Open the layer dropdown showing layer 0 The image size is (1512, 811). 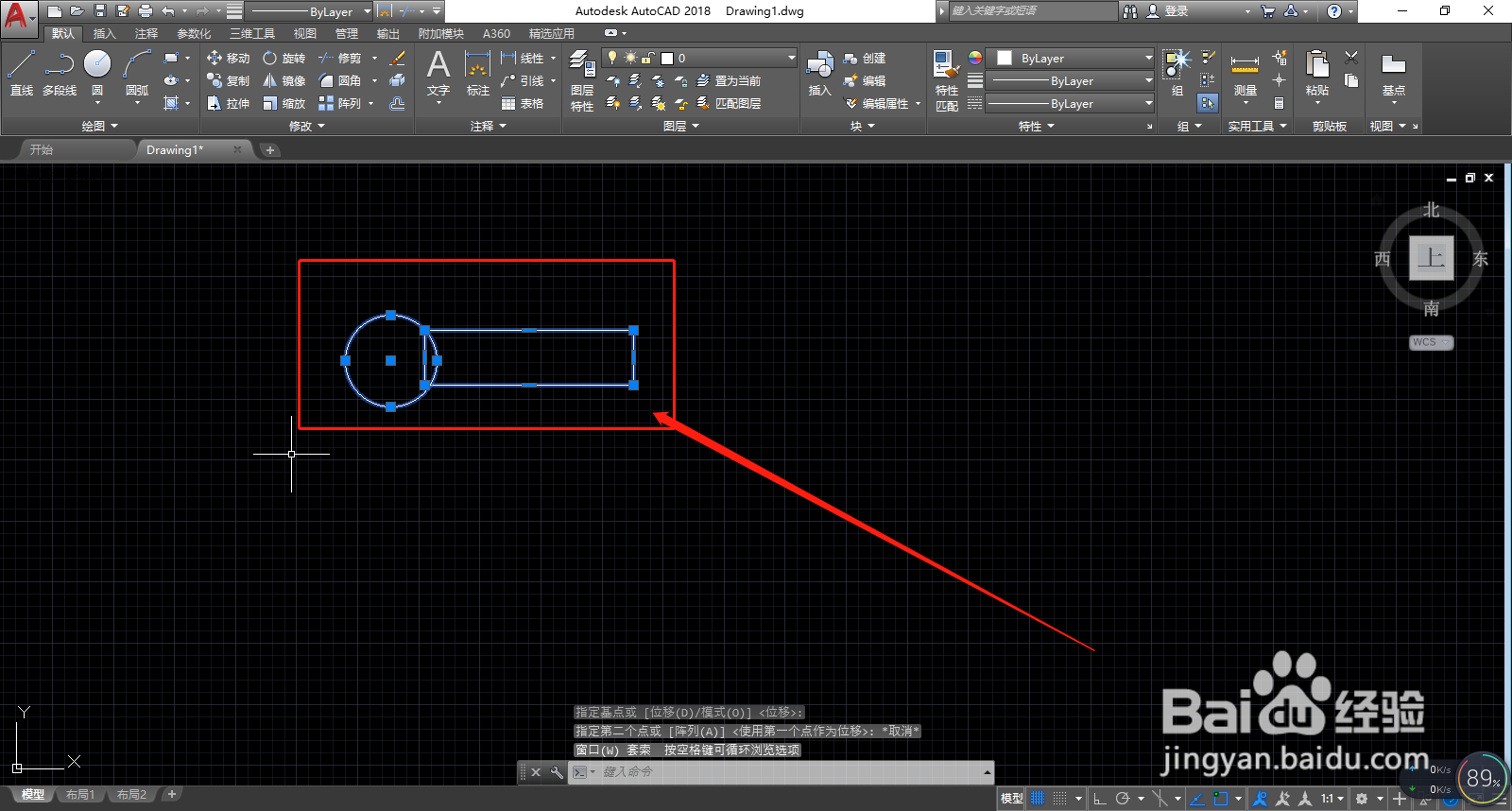[700, 58]
